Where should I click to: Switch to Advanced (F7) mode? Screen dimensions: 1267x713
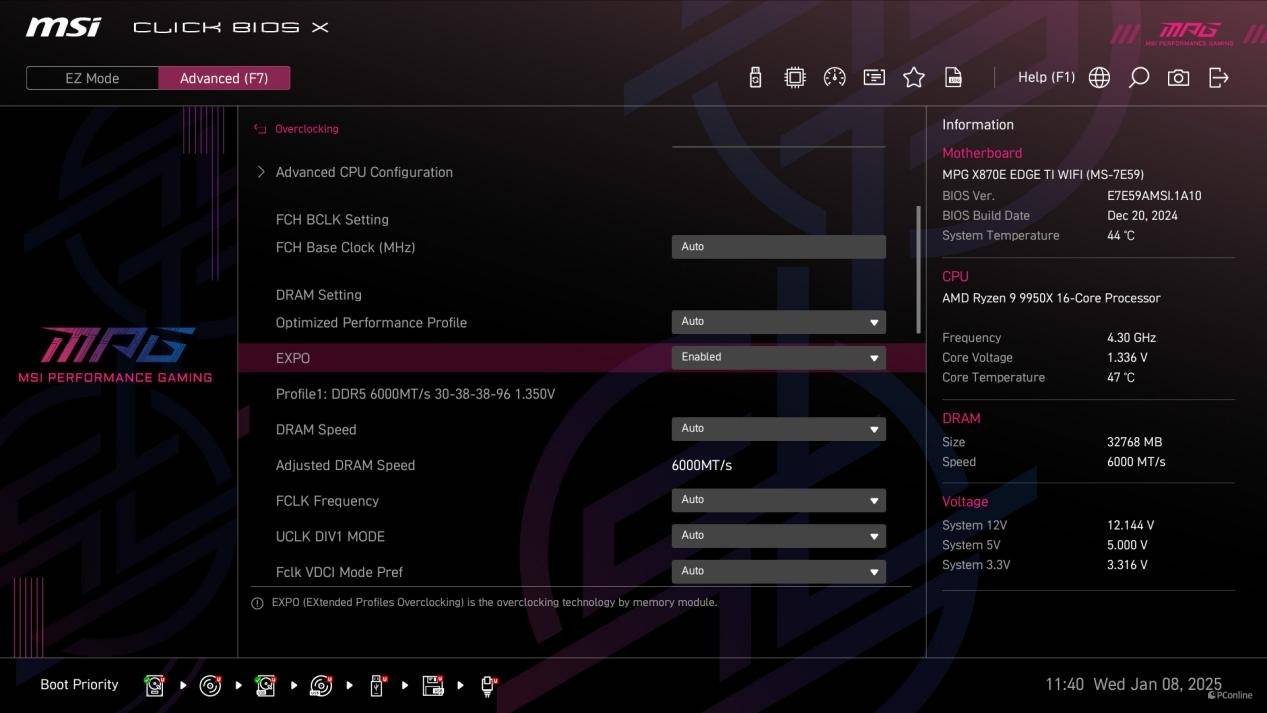coord(224,78)
